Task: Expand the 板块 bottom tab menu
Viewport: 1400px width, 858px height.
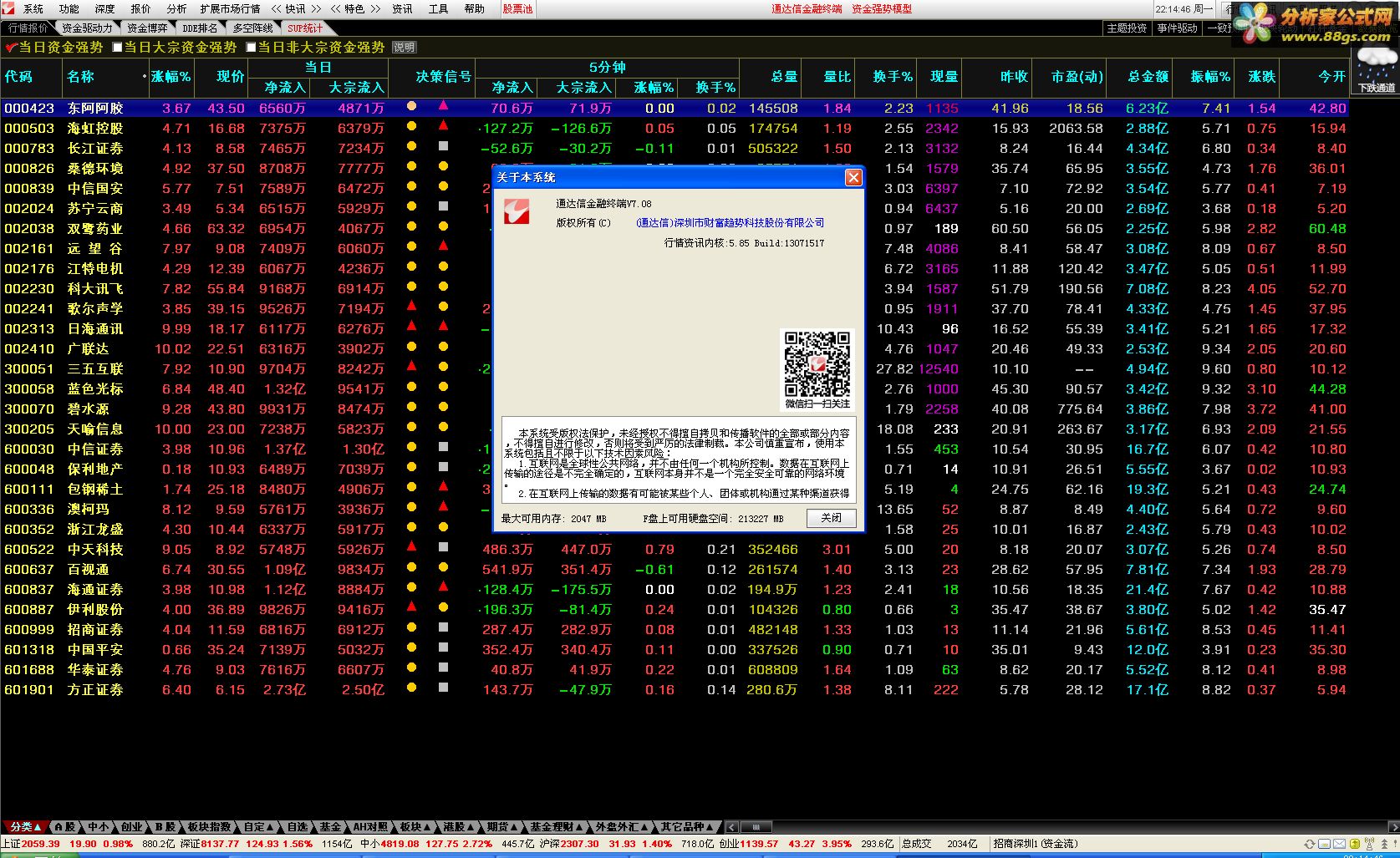Action: pyautogui.click(x=414, y=827)
